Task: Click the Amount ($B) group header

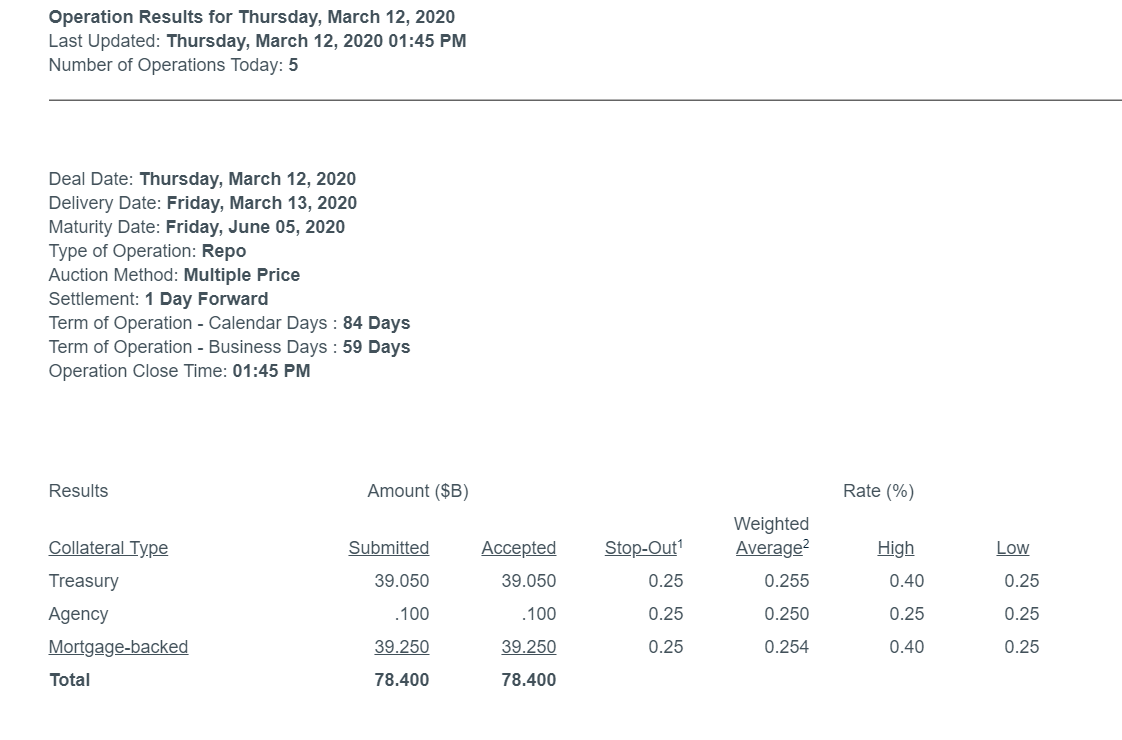Action: tap(417, 491)
